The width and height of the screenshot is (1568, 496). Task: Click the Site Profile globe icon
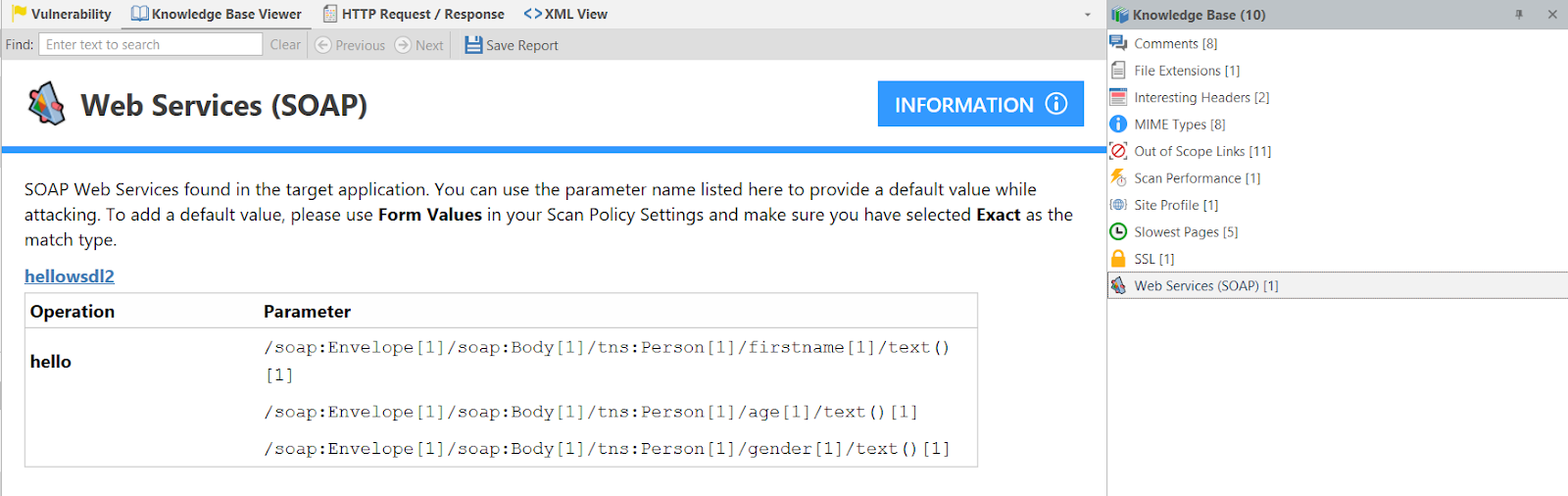1118,205
